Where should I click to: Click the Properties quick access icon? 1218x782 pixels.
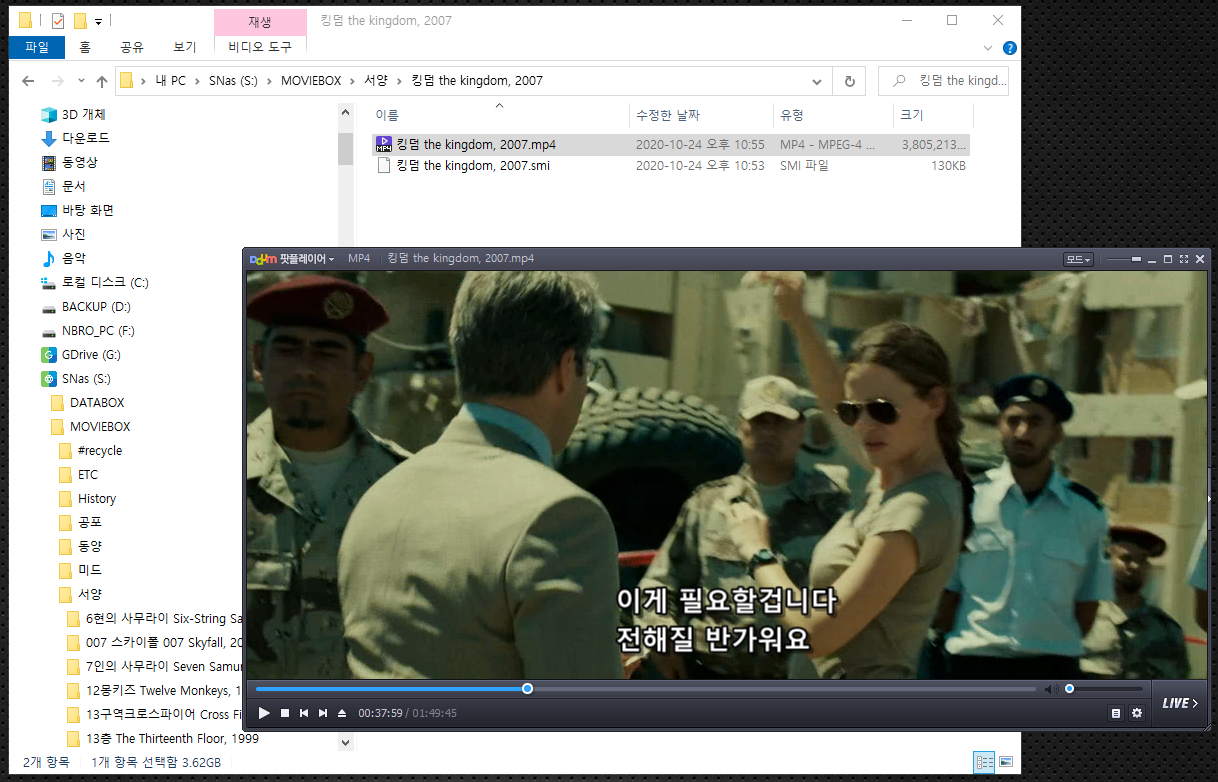[57, 20]
